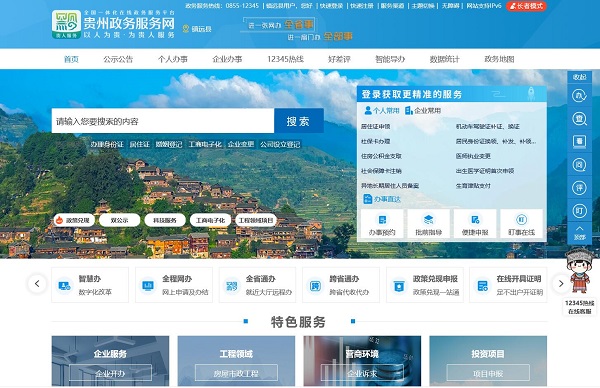This screenshot has width=600, height=388.
Task: Click the 办事预约 appointment icon tile
Action: pos(382,224)
